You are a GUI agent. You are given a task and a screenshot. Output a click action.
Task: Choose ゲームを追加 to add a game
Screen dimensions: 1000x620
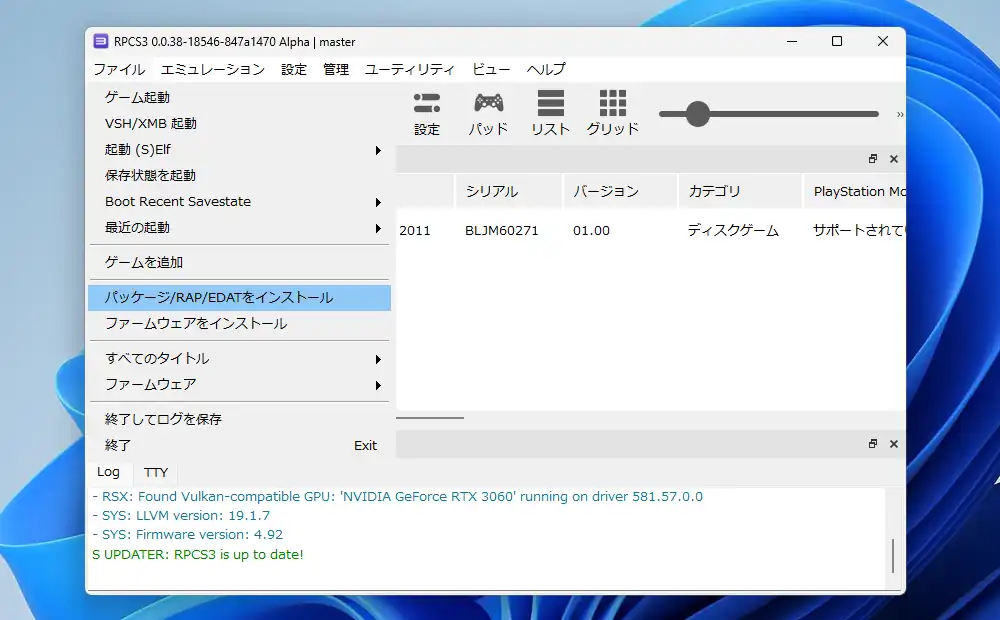(240, 262)
